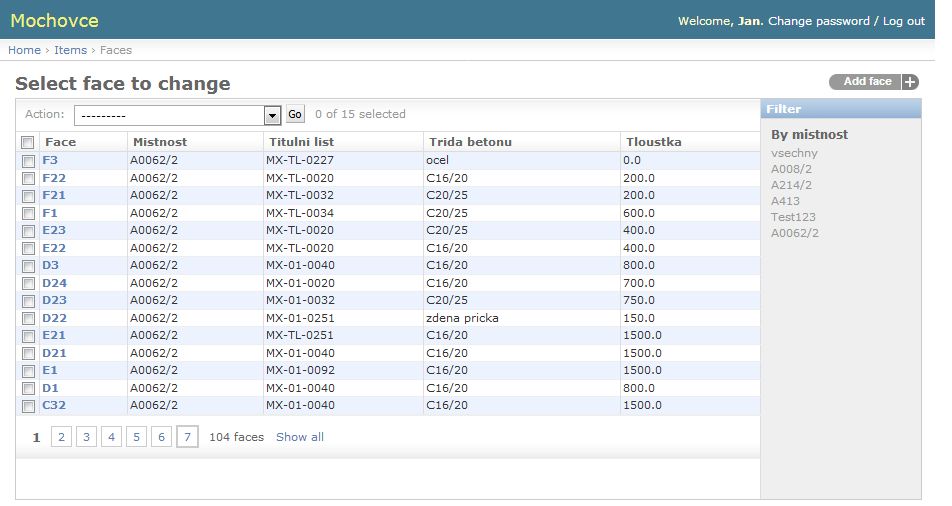The width and height of the screenshot is (952, 506).
Task: Toggle the select-all checkbox in table header
Action: [x=28, y=143]
